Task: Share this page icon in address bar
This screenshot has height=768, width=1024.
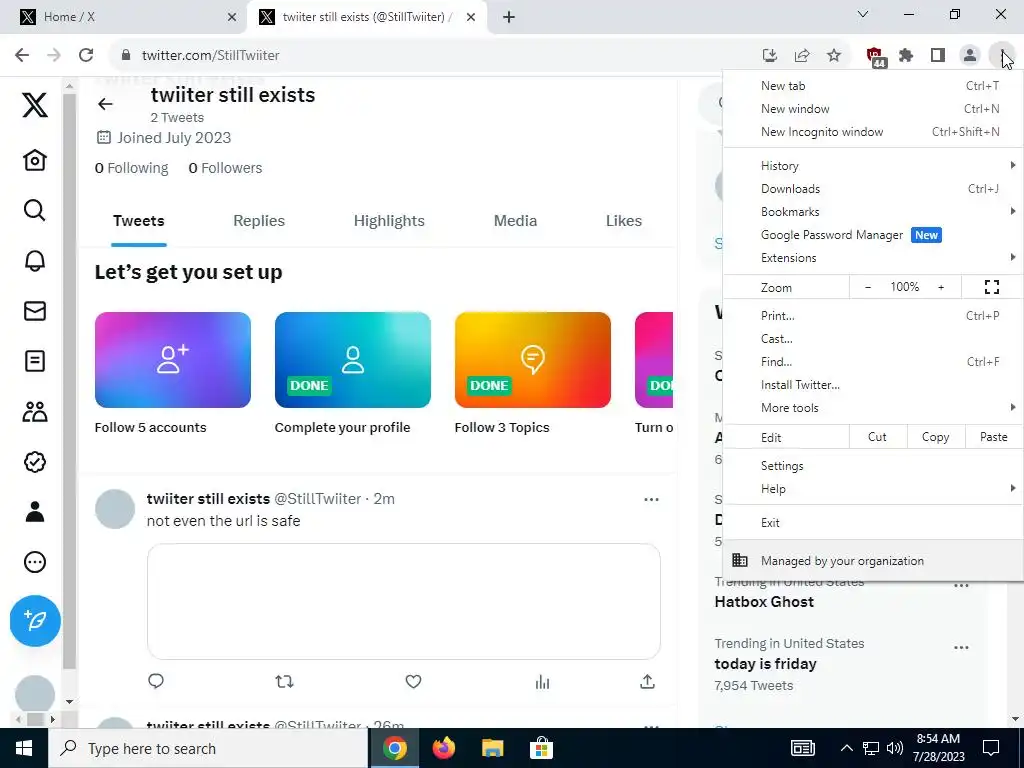Action: (802, 55)
